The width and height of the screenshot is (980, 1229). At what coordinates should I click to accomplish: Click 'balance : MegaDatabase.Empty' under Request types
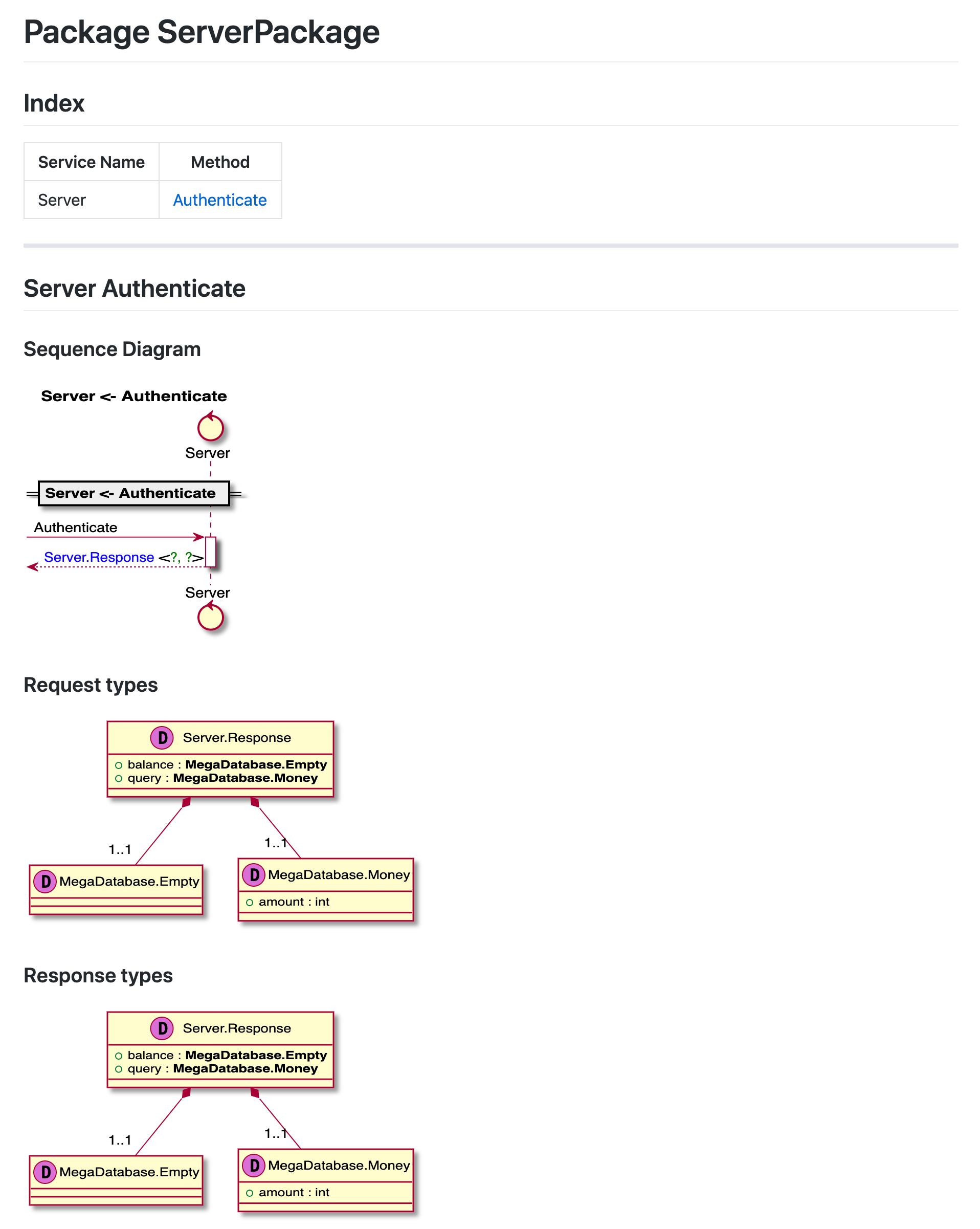click(227, 764)
